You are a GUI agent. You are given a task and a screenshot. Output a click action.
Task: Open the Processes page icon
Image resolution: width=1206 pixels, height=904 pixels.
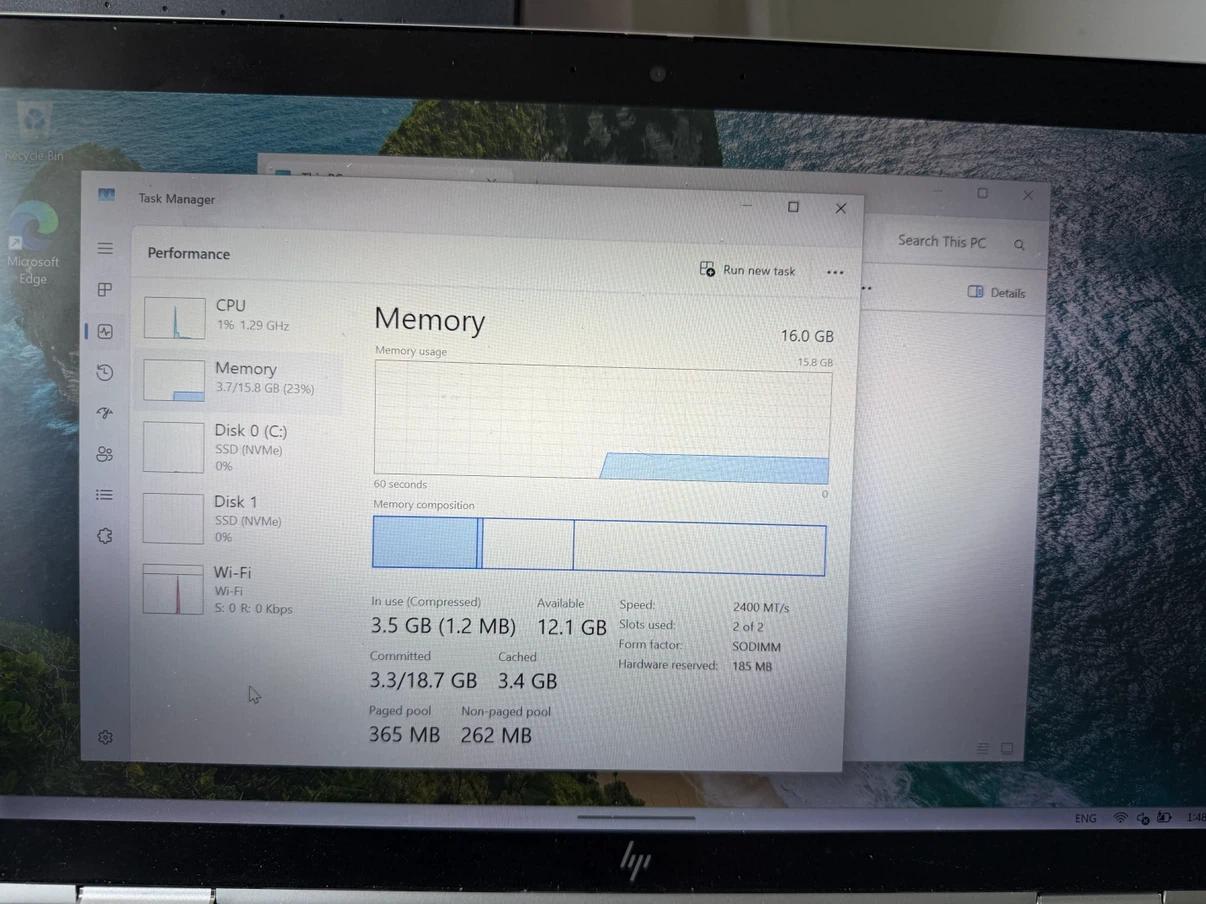[105, 290]
